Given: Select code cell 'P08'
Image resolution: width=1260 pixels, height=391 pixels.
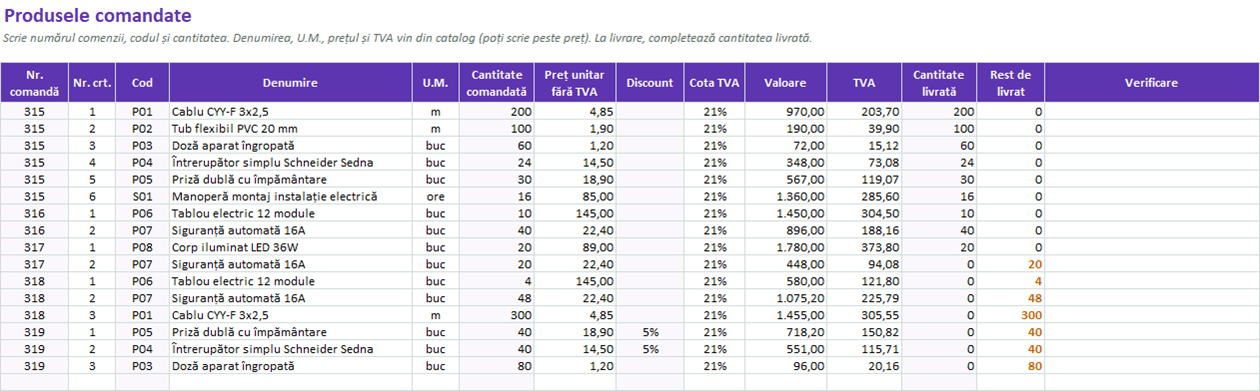Looking at the screenshot, I should coord(142,248).
